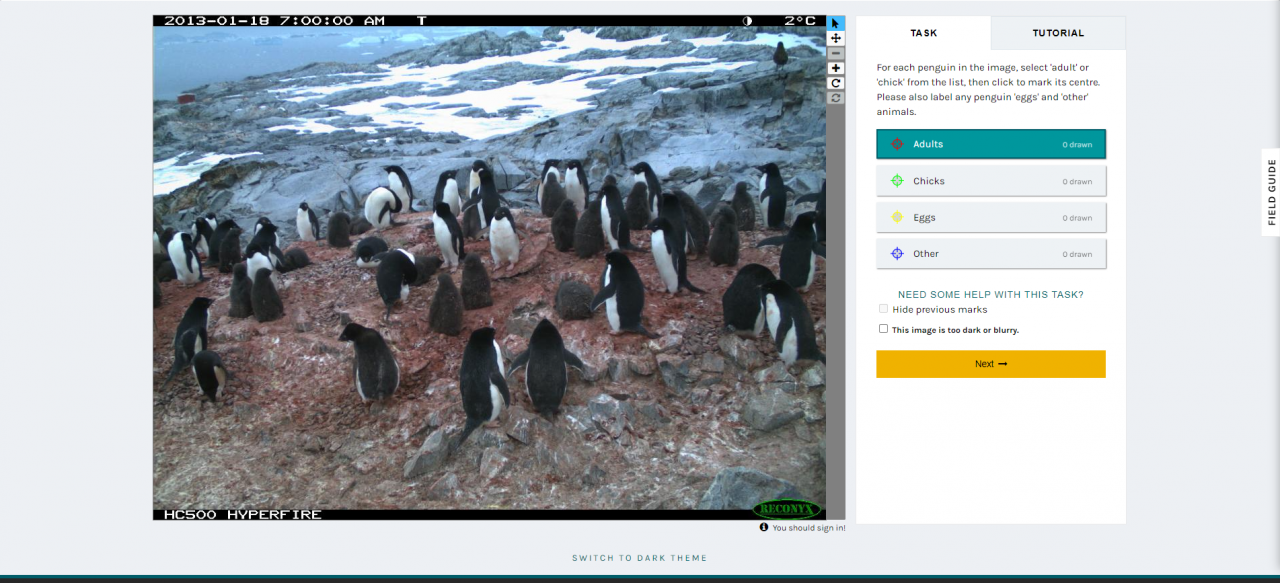This screenshot has height=583, width=1280.
Task: Click the zoom out minus icon
Action: coord(836,53)
